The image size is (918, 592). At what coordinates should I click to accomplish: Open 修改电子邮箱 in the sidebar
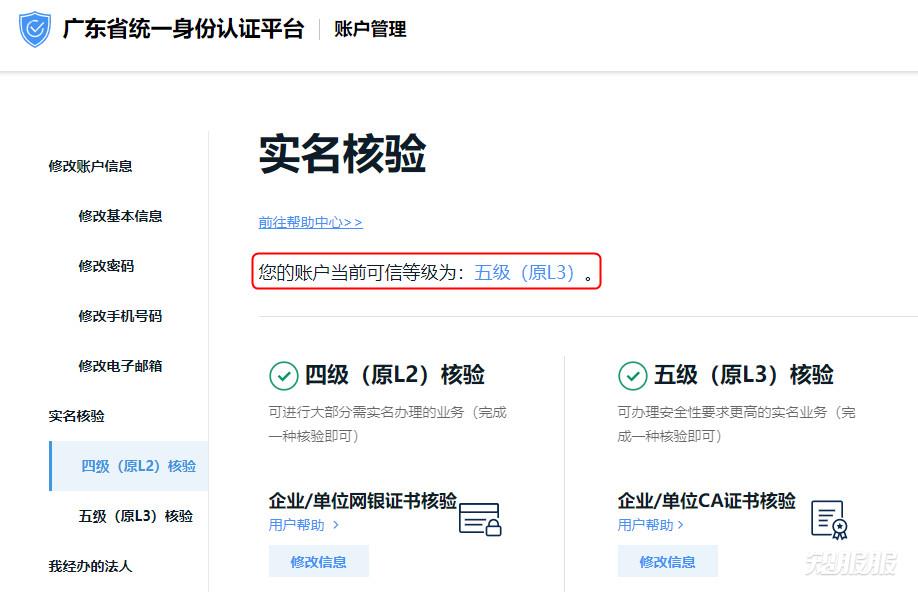click(x=120, y=366)
